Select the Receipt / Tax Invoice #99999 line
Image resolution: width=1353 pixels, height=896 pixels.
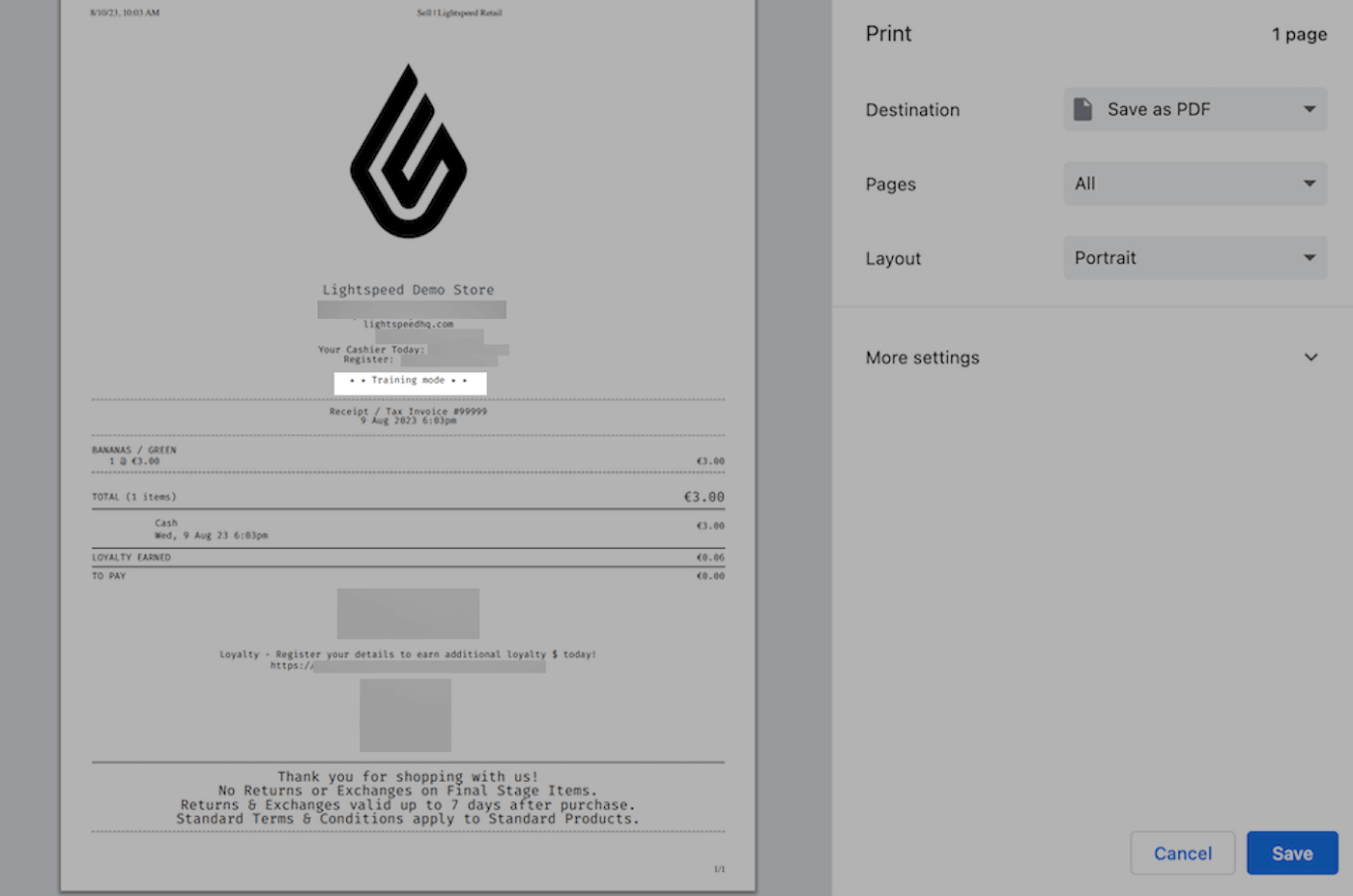[408, 411]
